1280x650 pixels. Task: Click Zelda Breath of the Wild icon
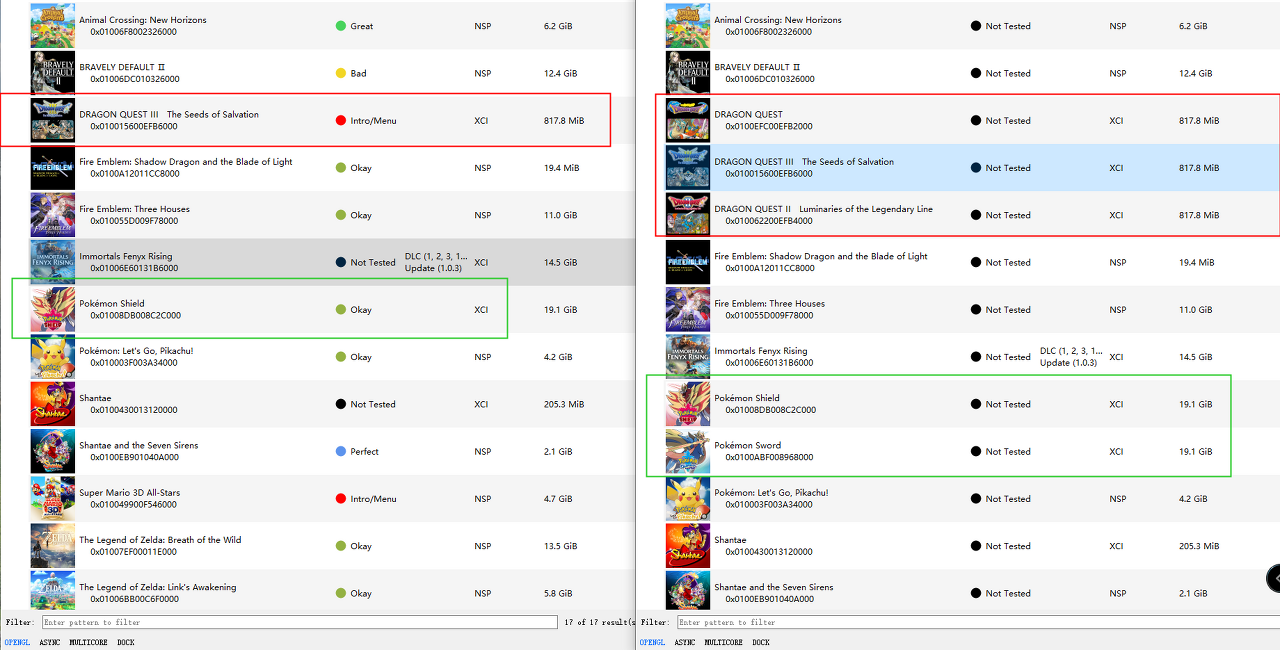tap(52, 546)
